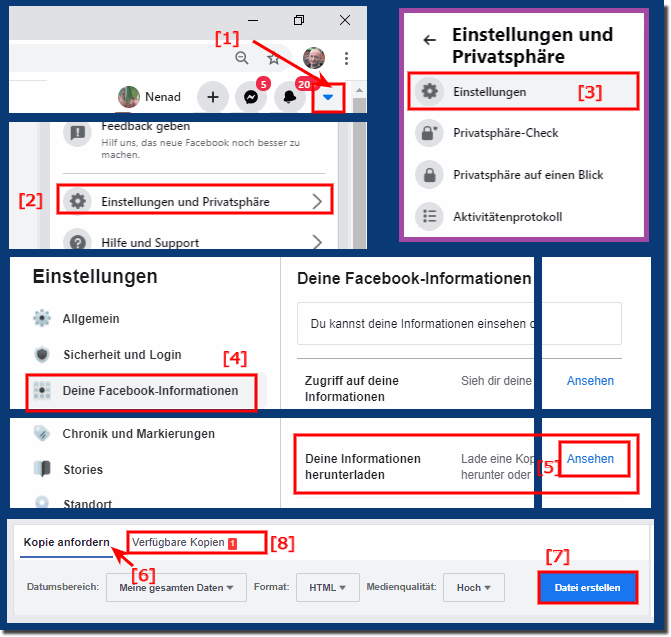Open Messenger chats icon

point(251,97)
